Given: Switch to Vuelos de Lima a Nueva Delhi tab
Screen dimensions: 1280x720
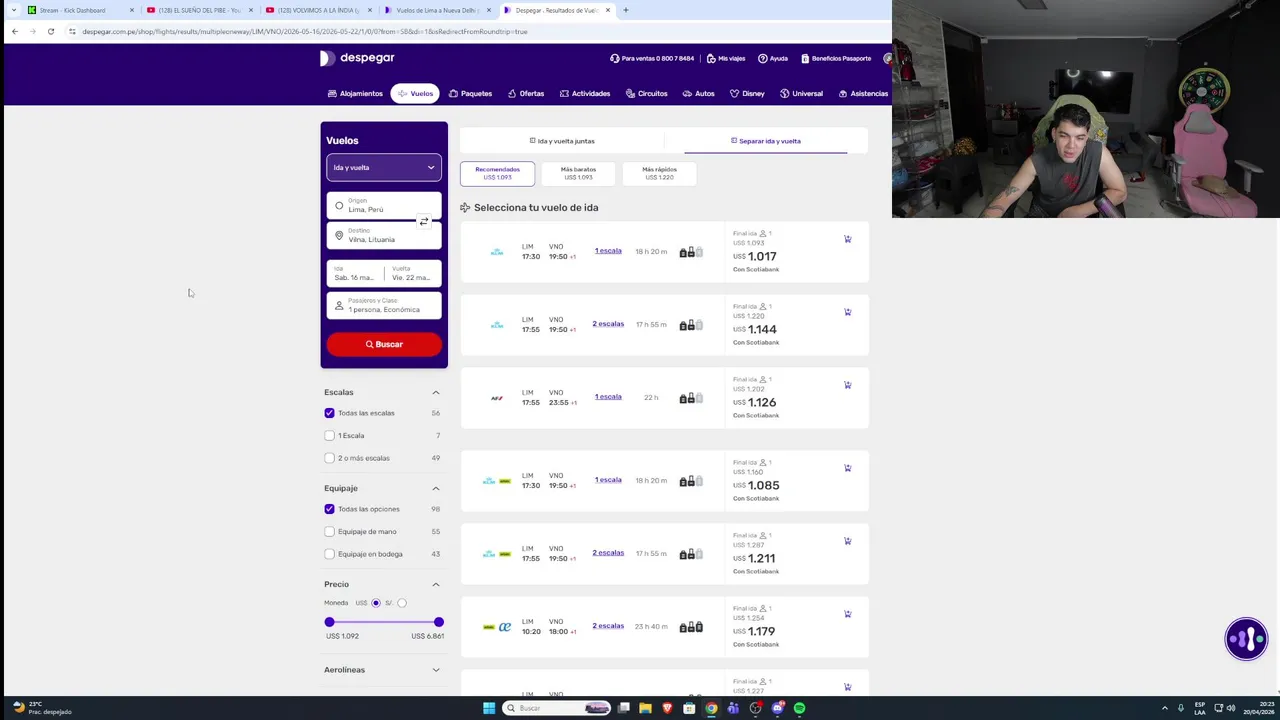Looking at the screenshot, I should click(438, 10).
